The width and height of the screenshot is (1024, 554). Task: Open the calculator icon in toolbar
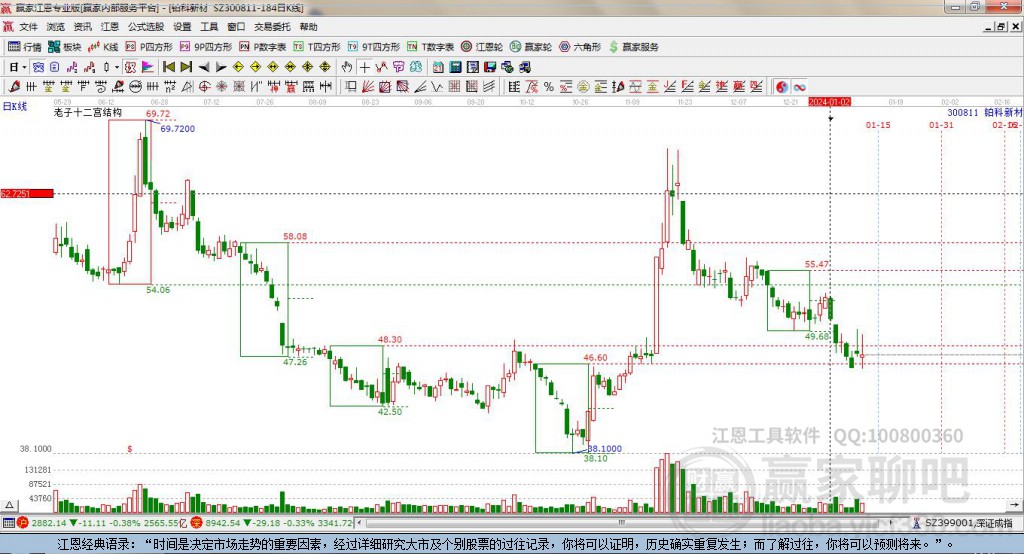(x=455, y=67)
